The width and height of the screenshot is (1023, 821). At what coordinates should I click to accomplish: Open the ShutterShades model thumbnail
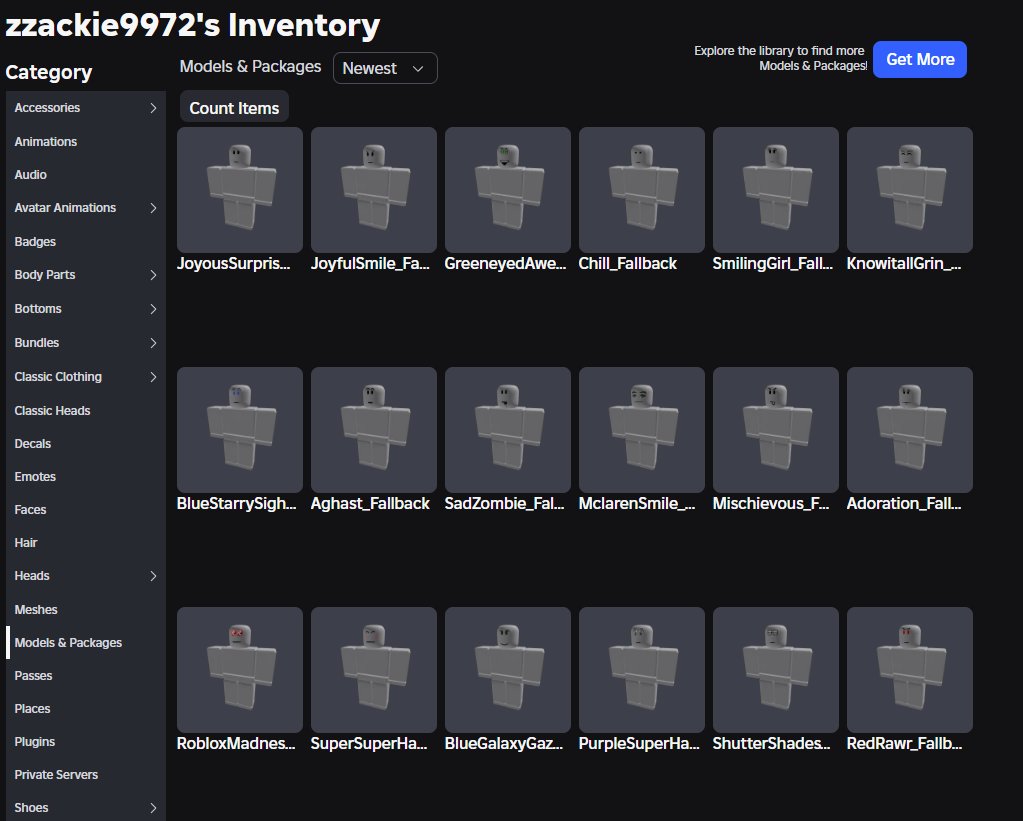[776, 670]
